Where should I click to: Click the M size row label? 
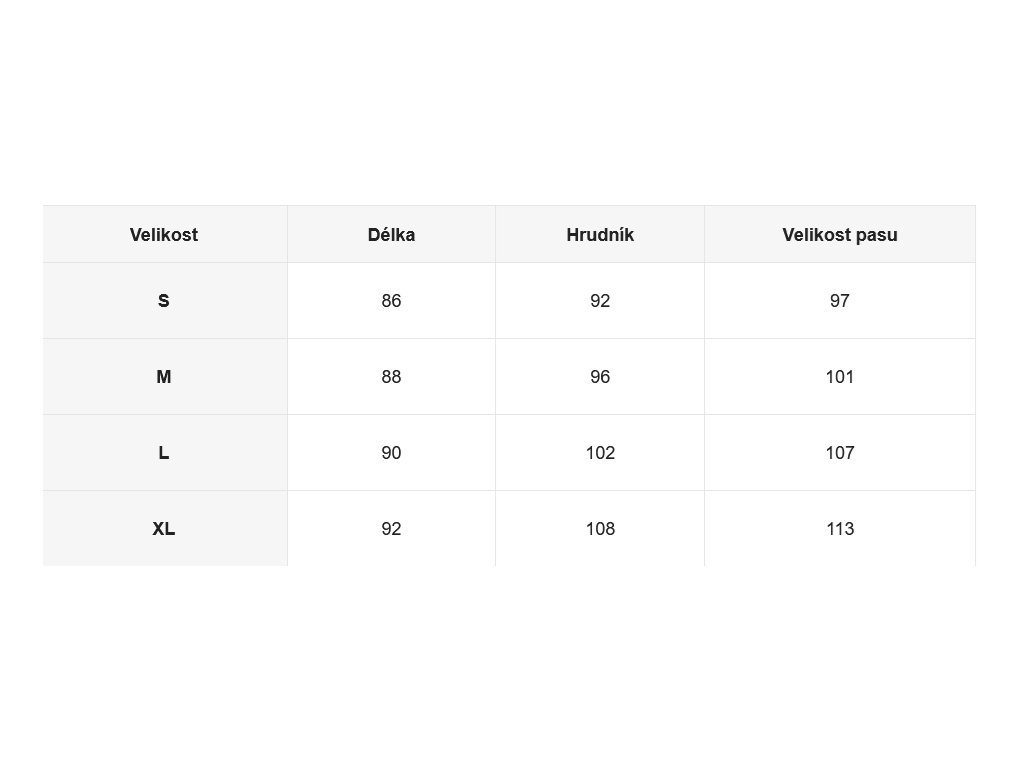[163, 377]
